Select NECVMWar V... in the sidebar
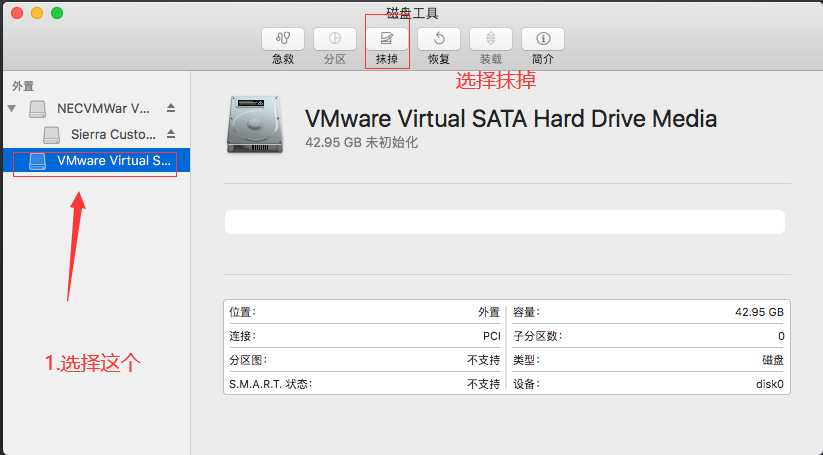 point(96,109)
